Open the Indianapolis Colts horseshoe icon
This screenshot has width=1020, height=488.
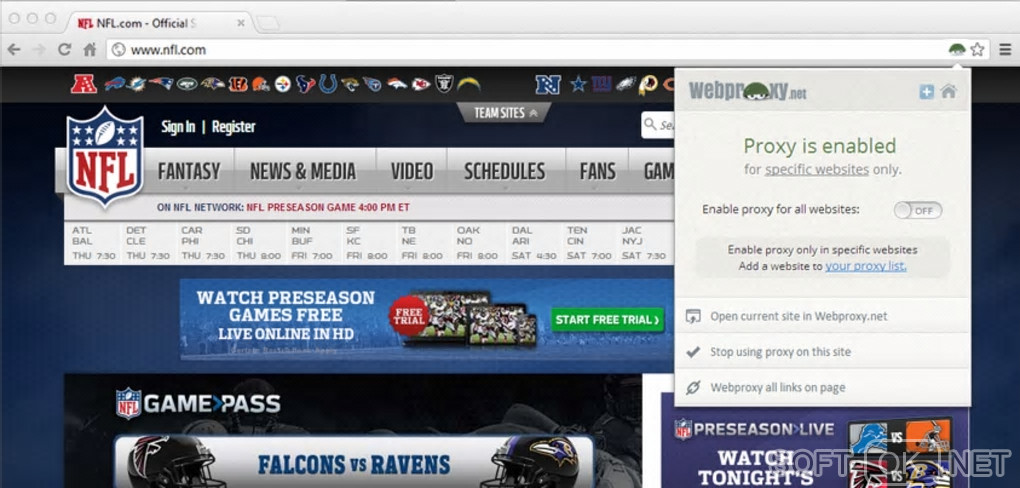pos(328,84)
